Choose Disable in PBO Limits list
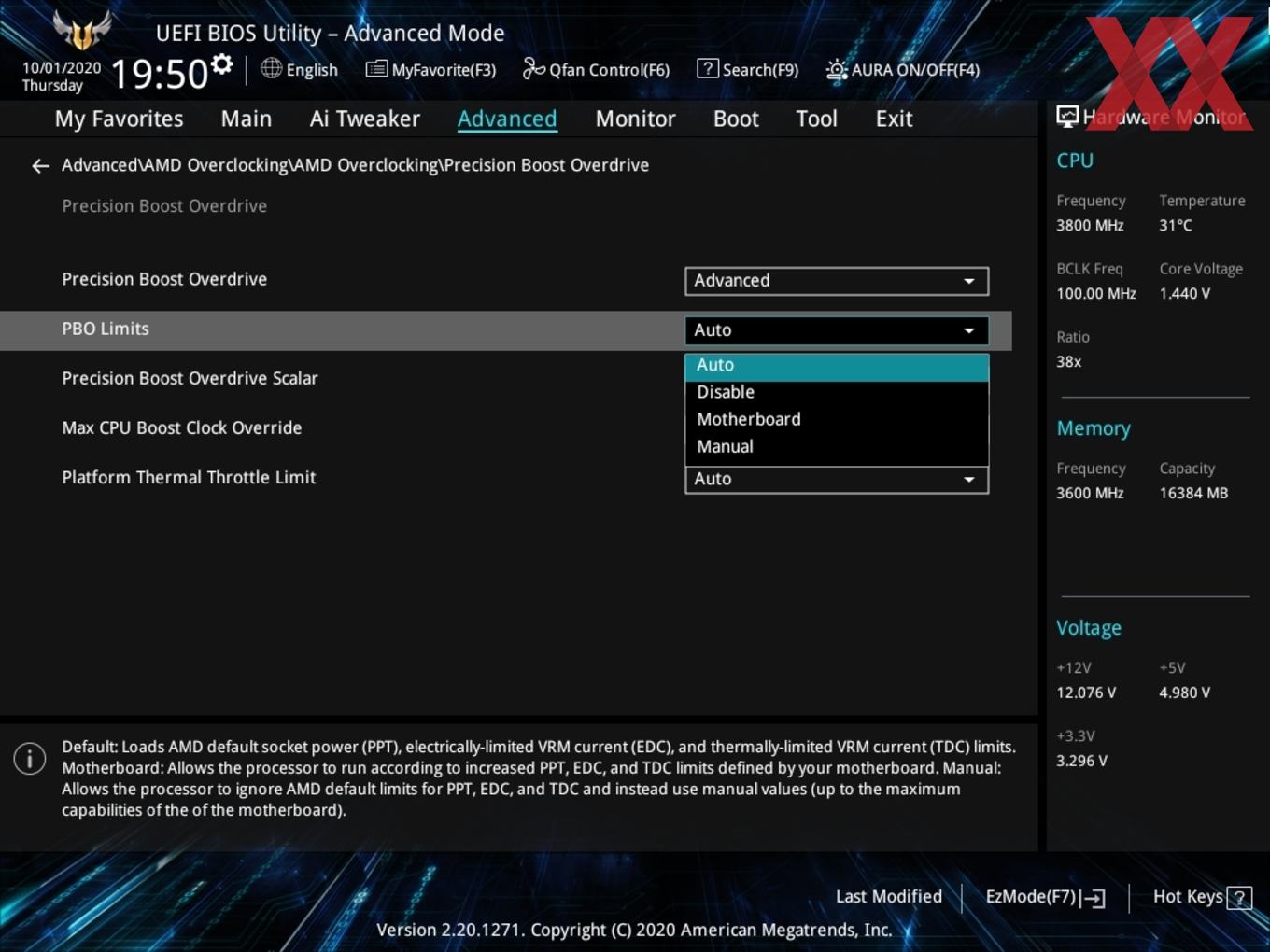This screenshot has width=1270, height=952. (x=837, y=393)
